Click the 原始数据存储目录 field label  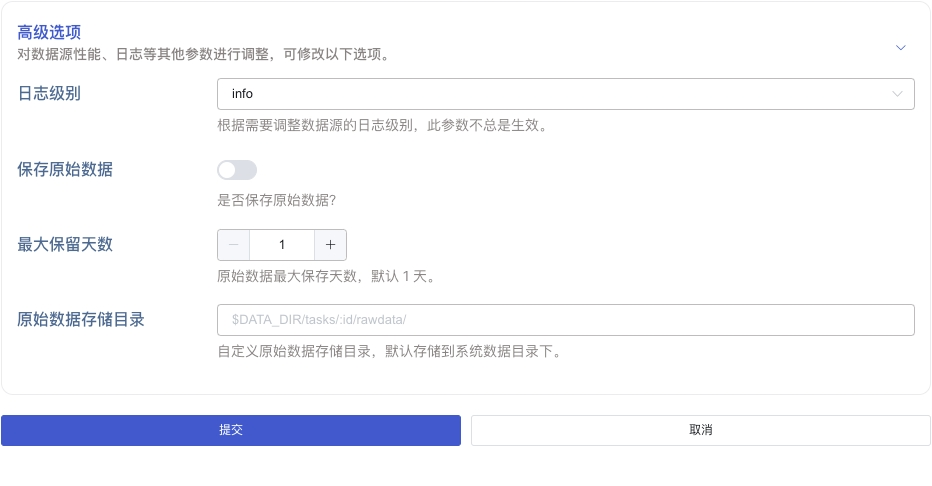81,320
